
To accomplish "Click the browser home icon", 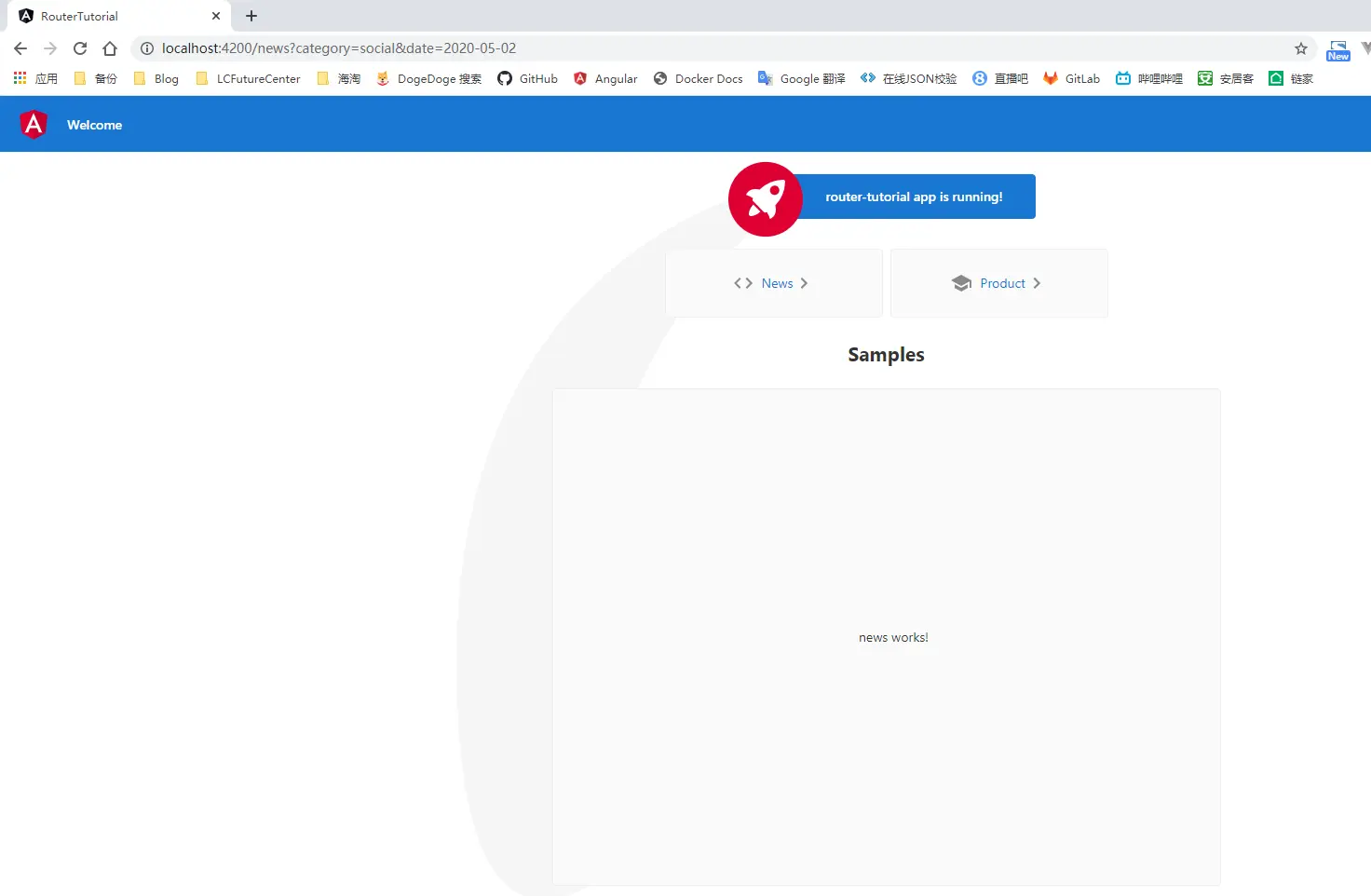I will pos(110,48).
